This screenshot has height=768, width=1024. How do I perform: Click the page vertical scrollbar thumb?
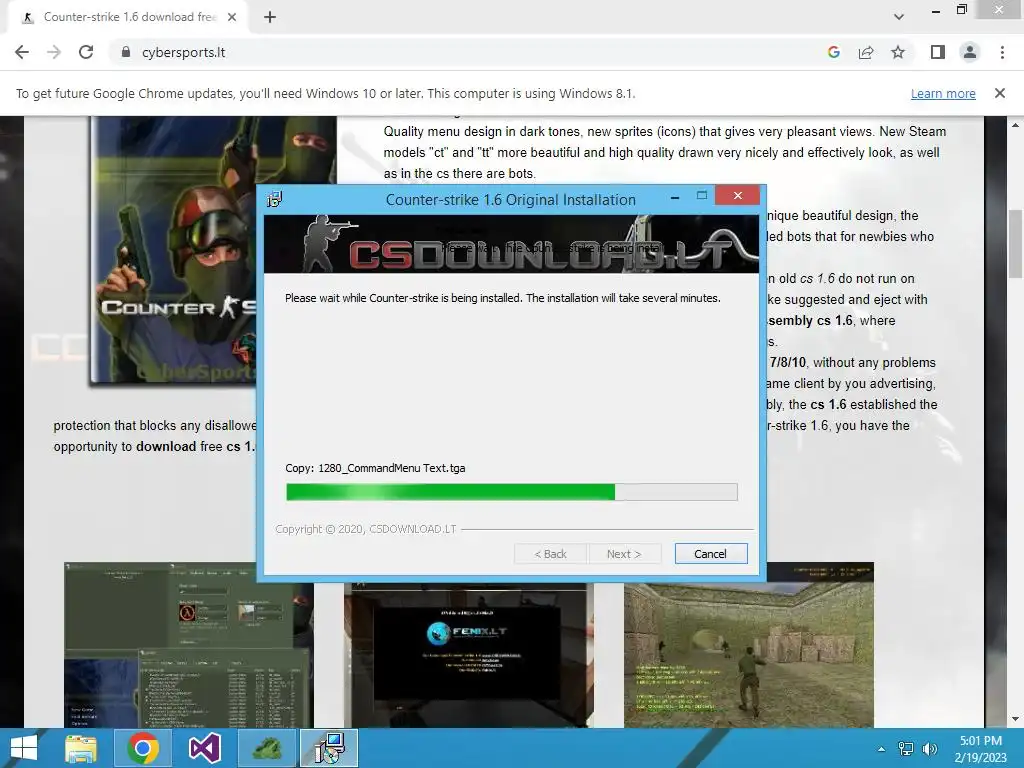click(x=1015, y=243)
